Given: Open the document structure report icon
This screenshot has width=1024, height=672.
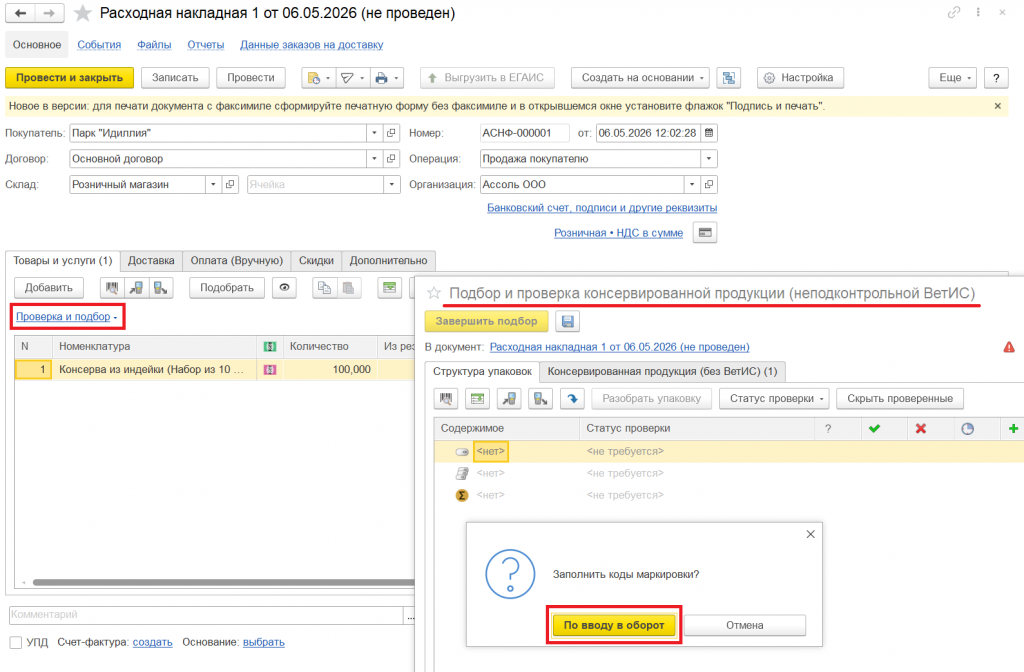Looking at the screenshot, I should 728,78.
